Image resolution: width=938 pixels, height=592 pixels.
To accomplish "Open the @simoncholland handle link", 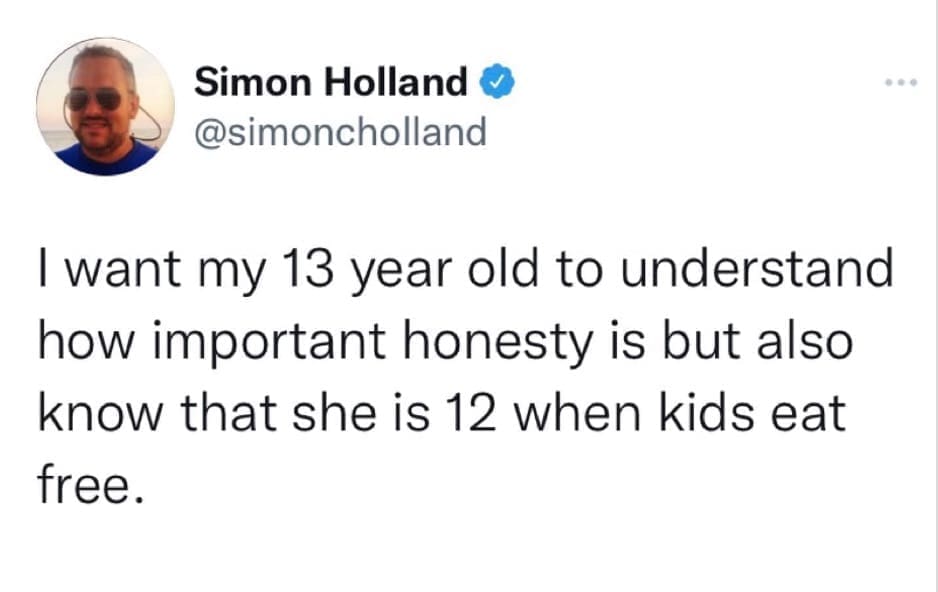I will (340, 131).
